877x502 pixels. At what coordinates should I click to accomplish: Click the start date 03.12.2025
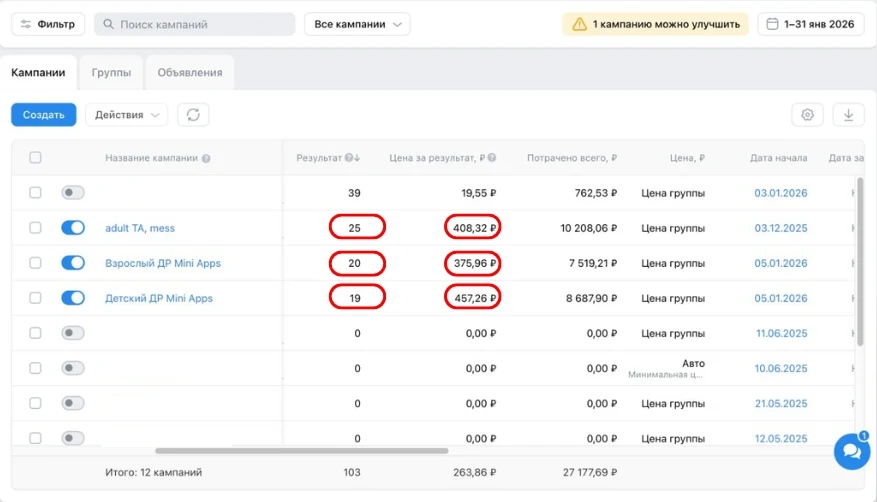781,228
